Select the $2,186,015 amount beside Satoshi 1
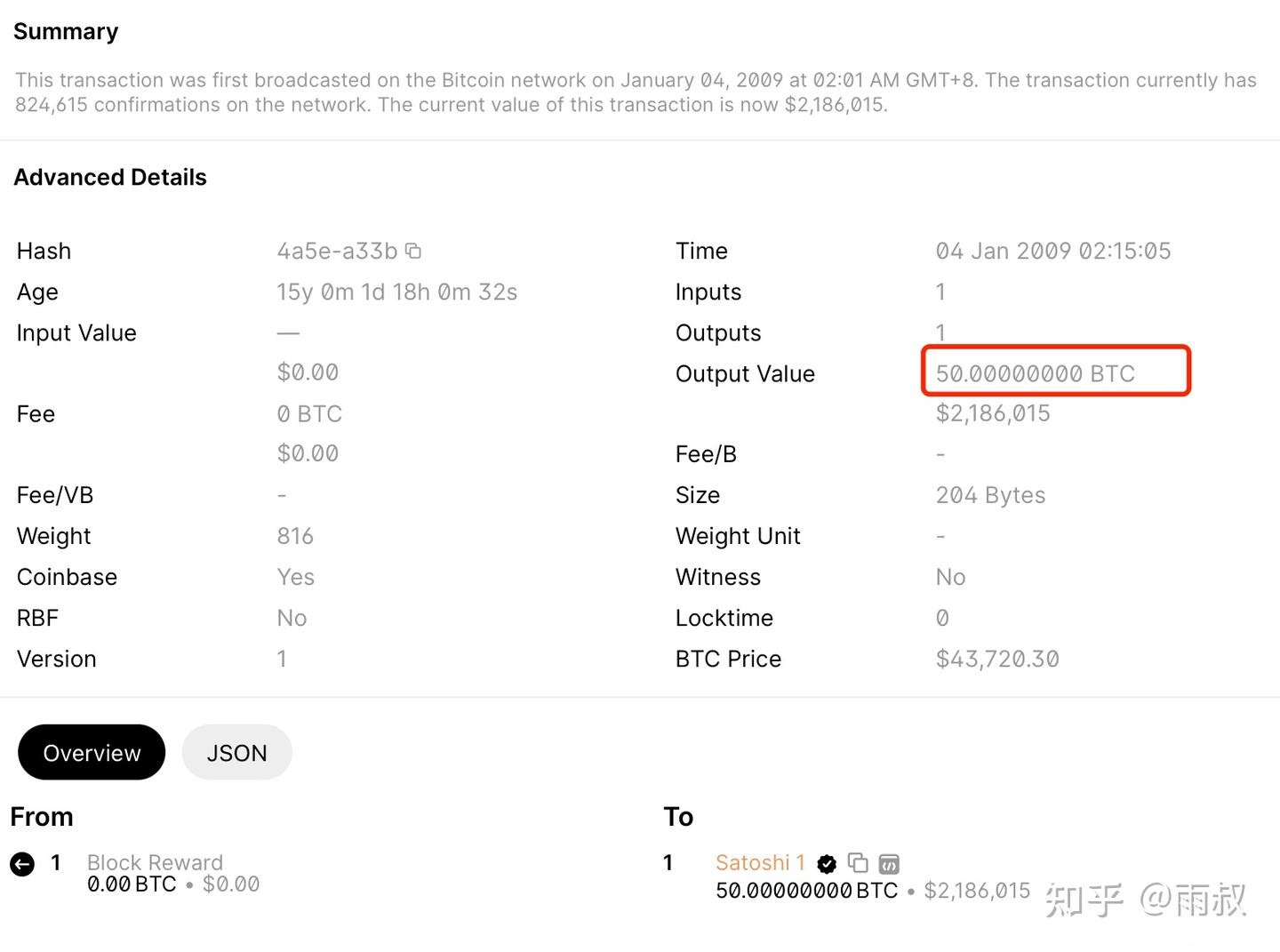This screenshot has height=952, width=1280. tap(977, 891)
